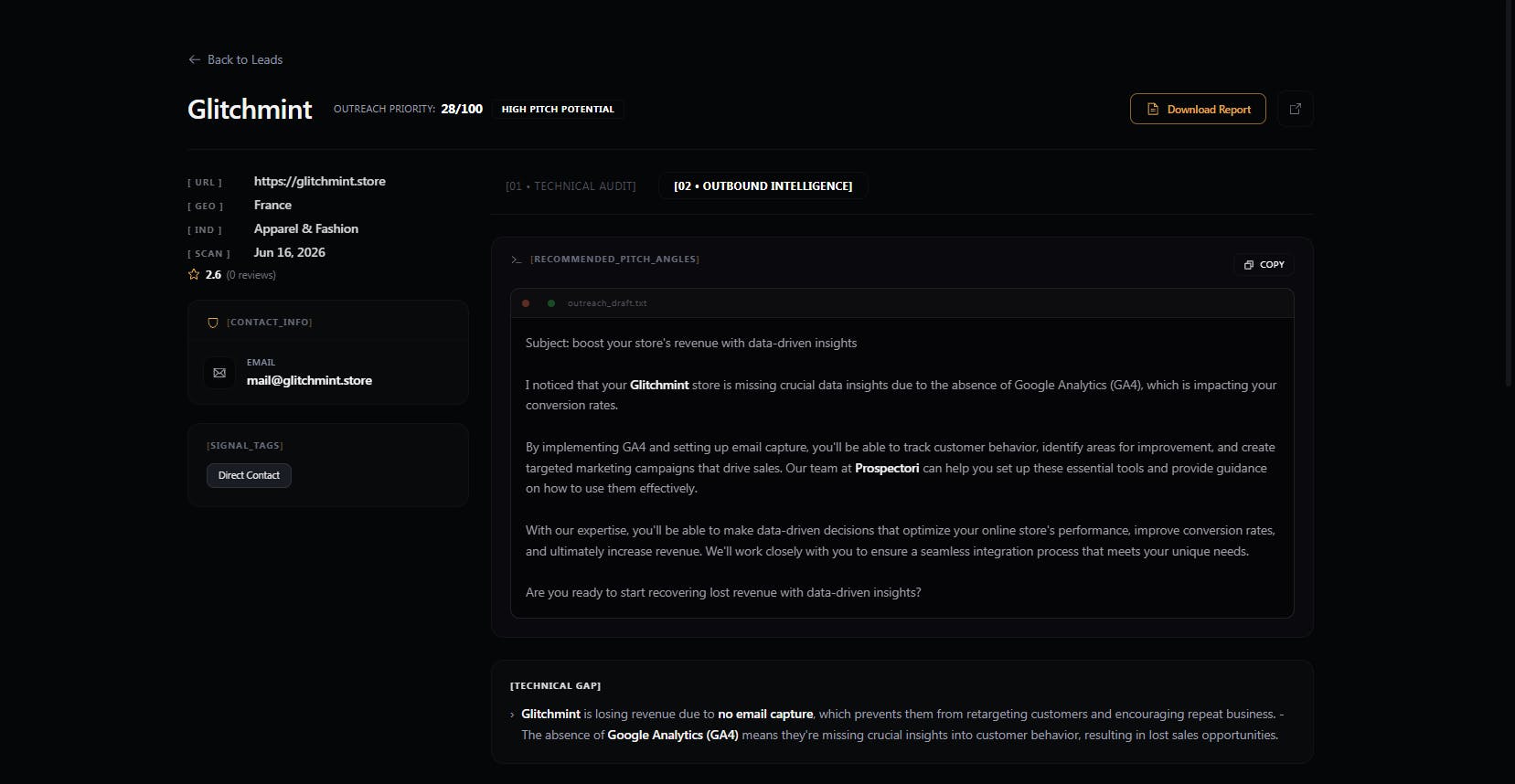Click the bold 'Google Analytics (GA4)' text
1515x784 pixels.
673,736
